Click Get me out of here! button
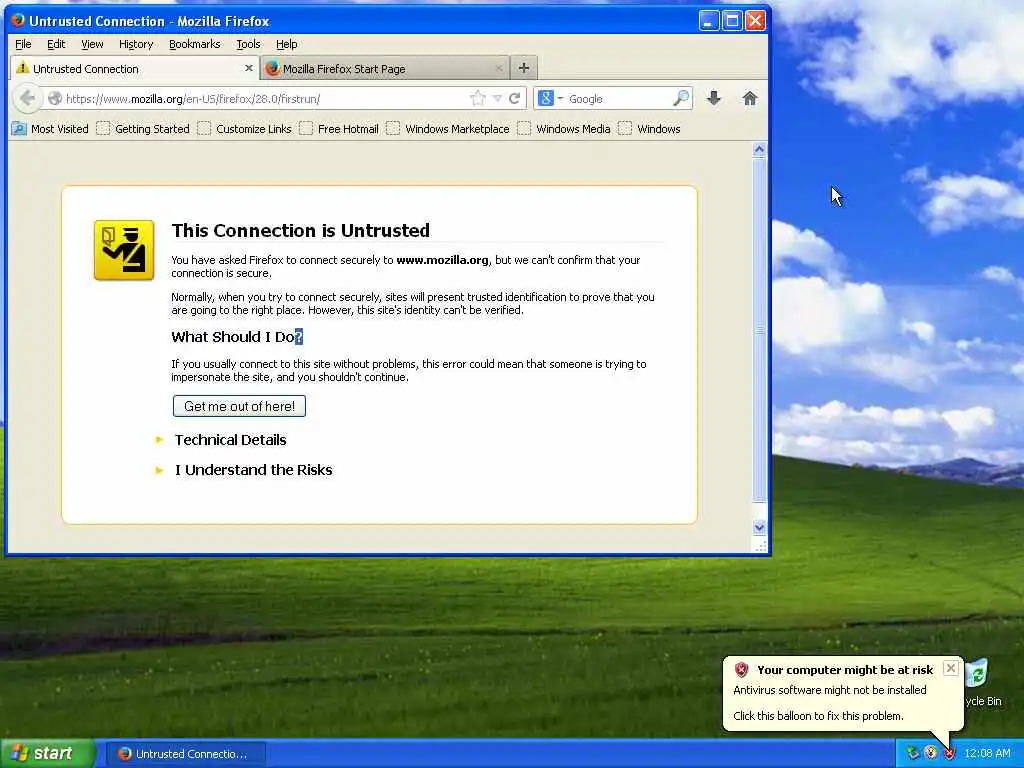 point(239,406)
